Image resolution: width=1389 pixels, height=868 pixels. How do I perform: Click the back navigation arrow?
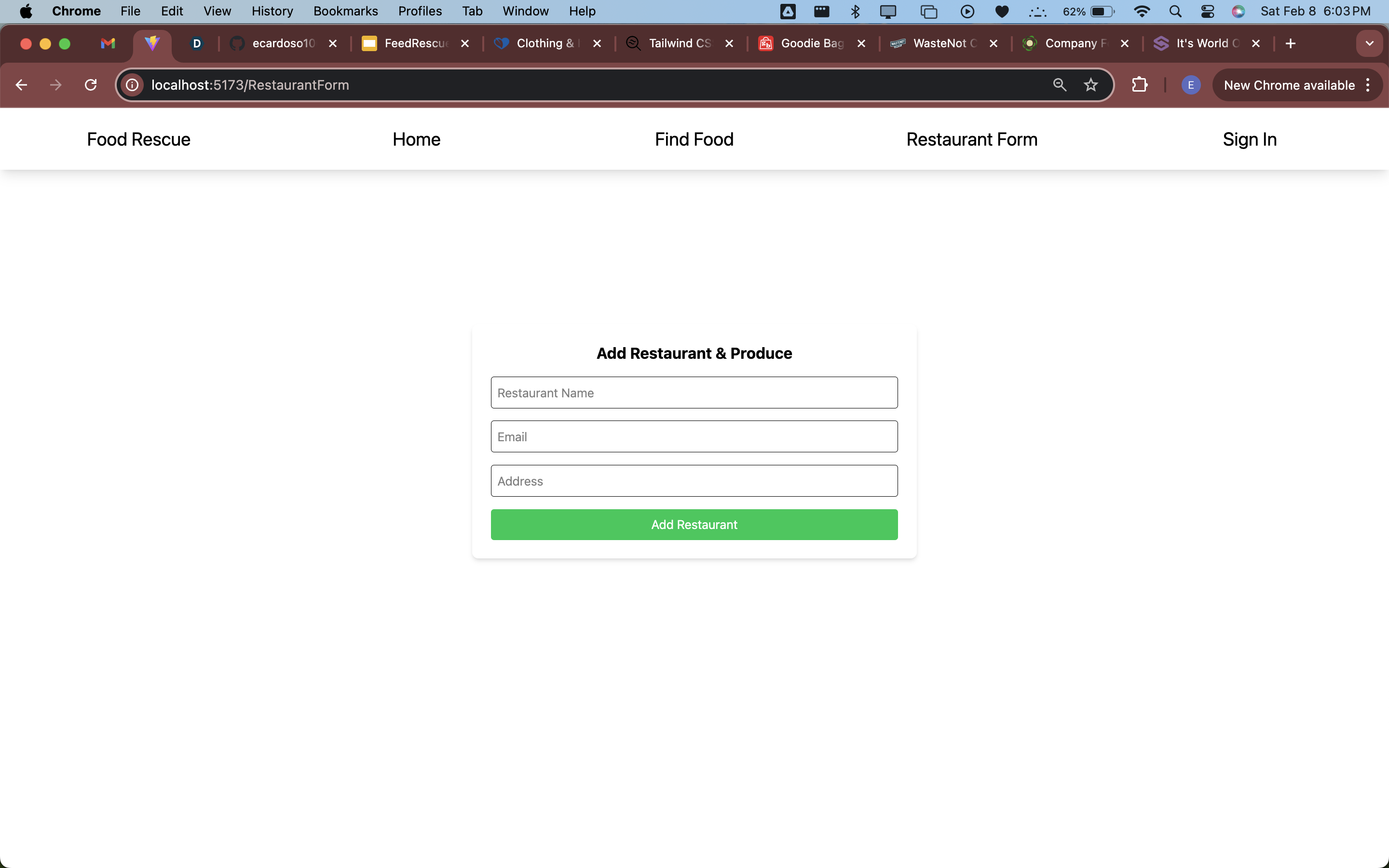[21, 85]
